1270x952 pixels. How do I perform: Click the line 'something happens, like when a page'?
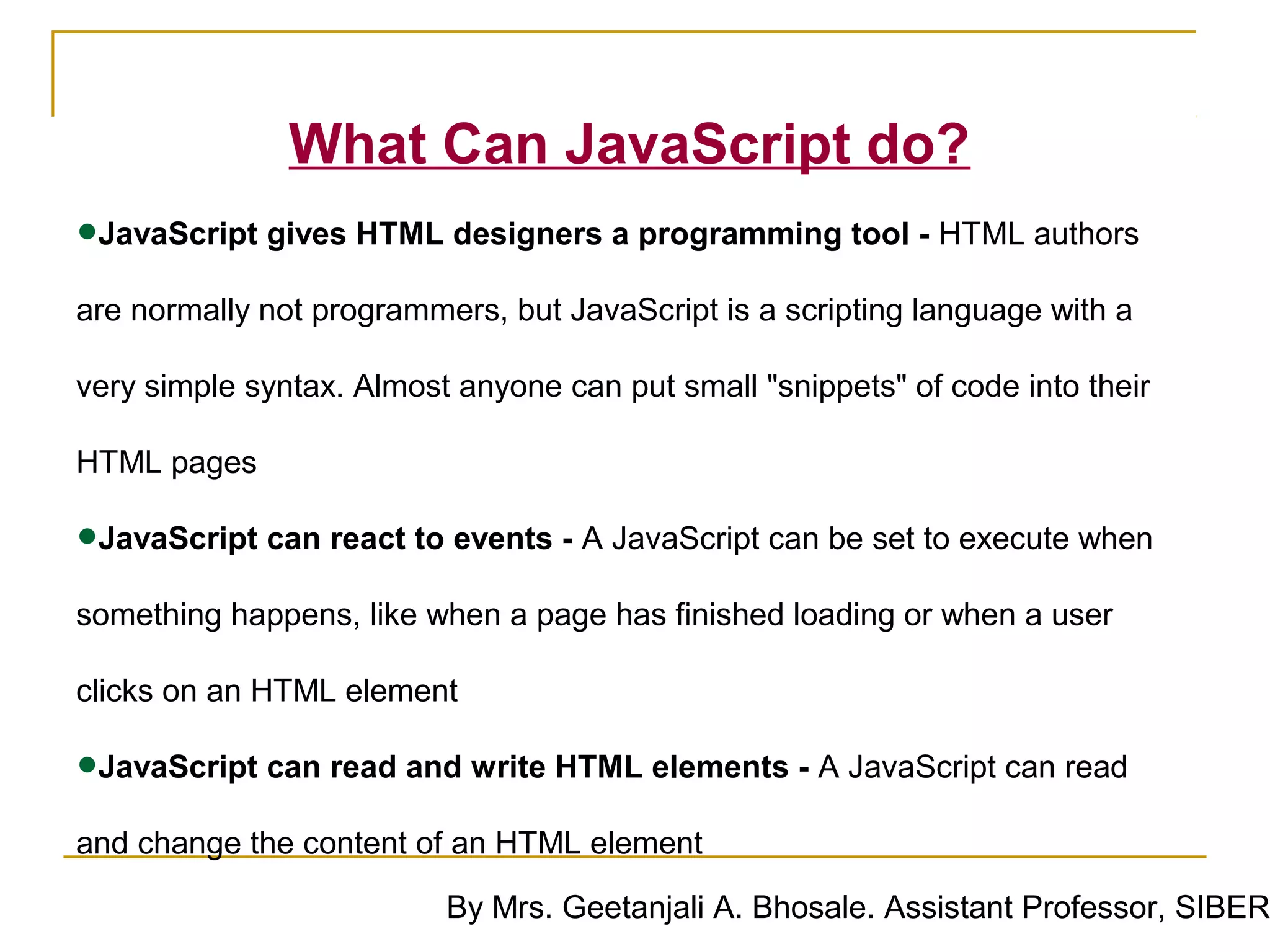point(594,615)
